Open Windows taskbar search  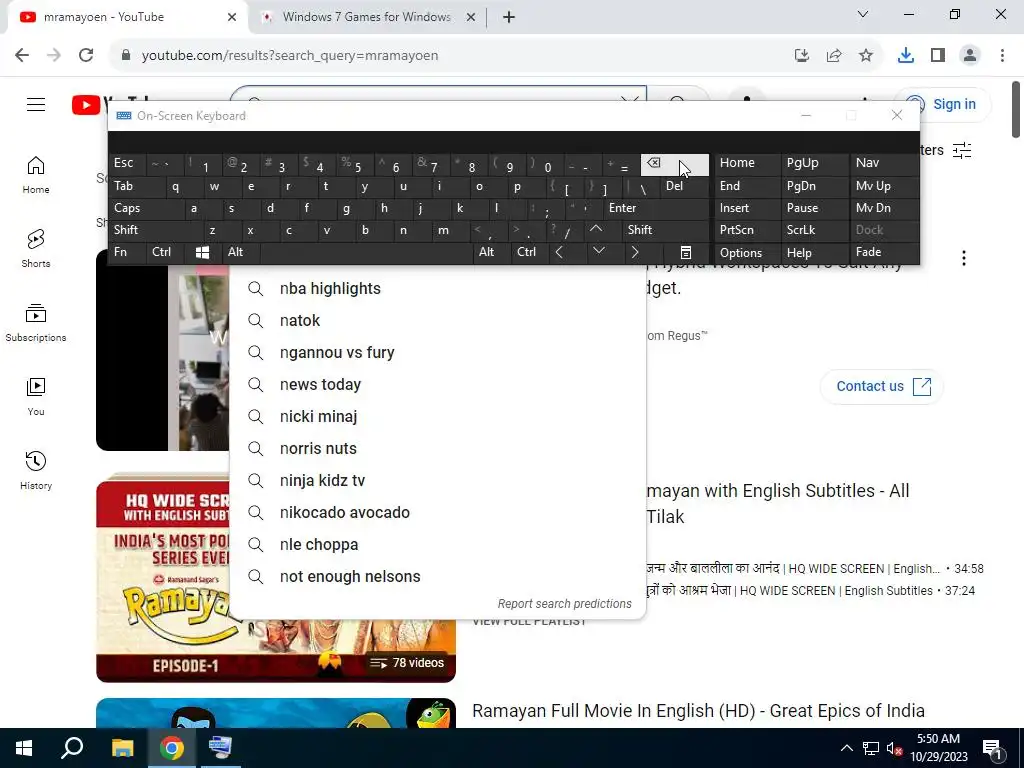pos(72,748)
